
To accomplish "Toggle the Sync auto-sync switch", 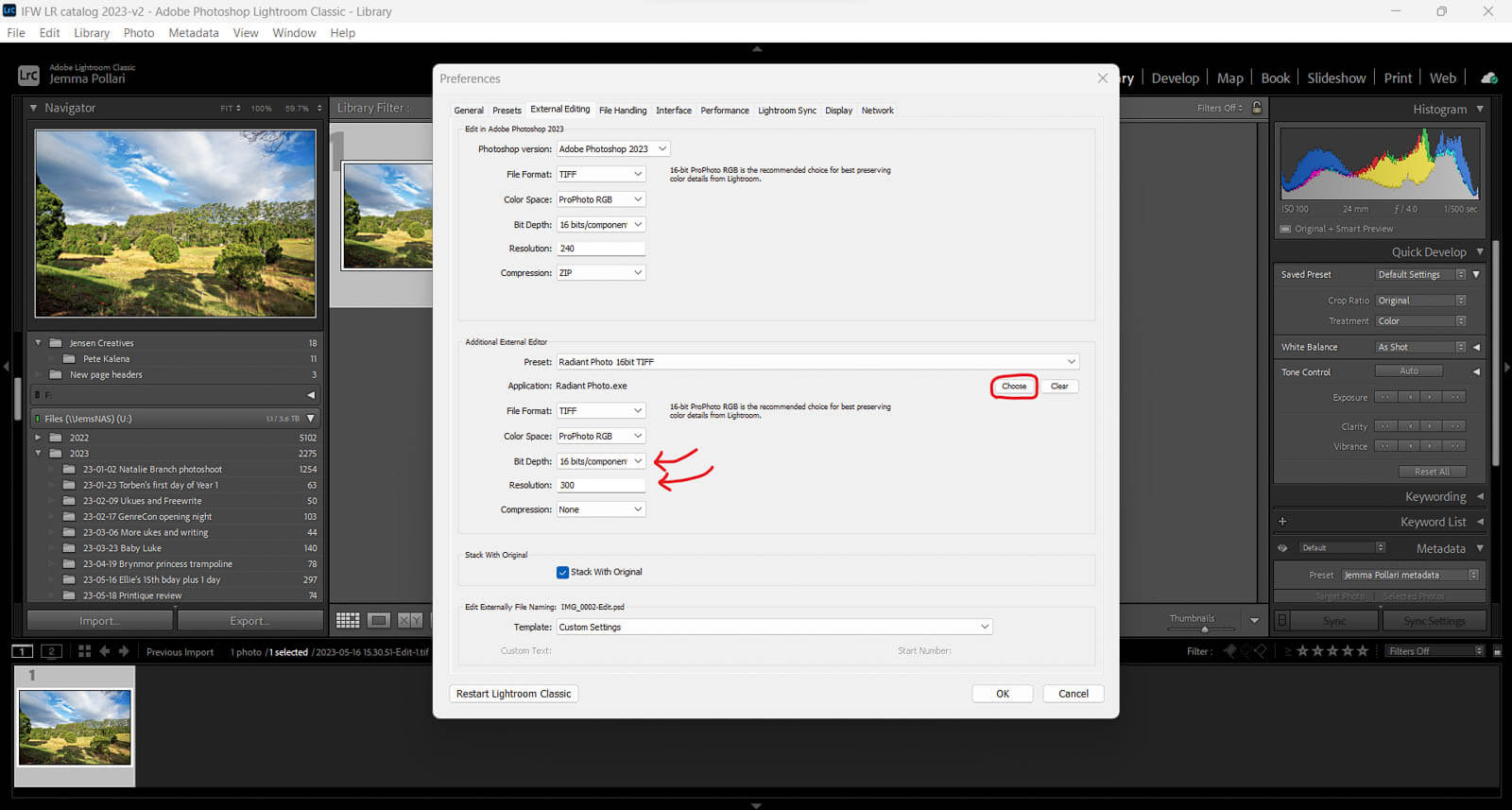I will tap(1282, 621).
